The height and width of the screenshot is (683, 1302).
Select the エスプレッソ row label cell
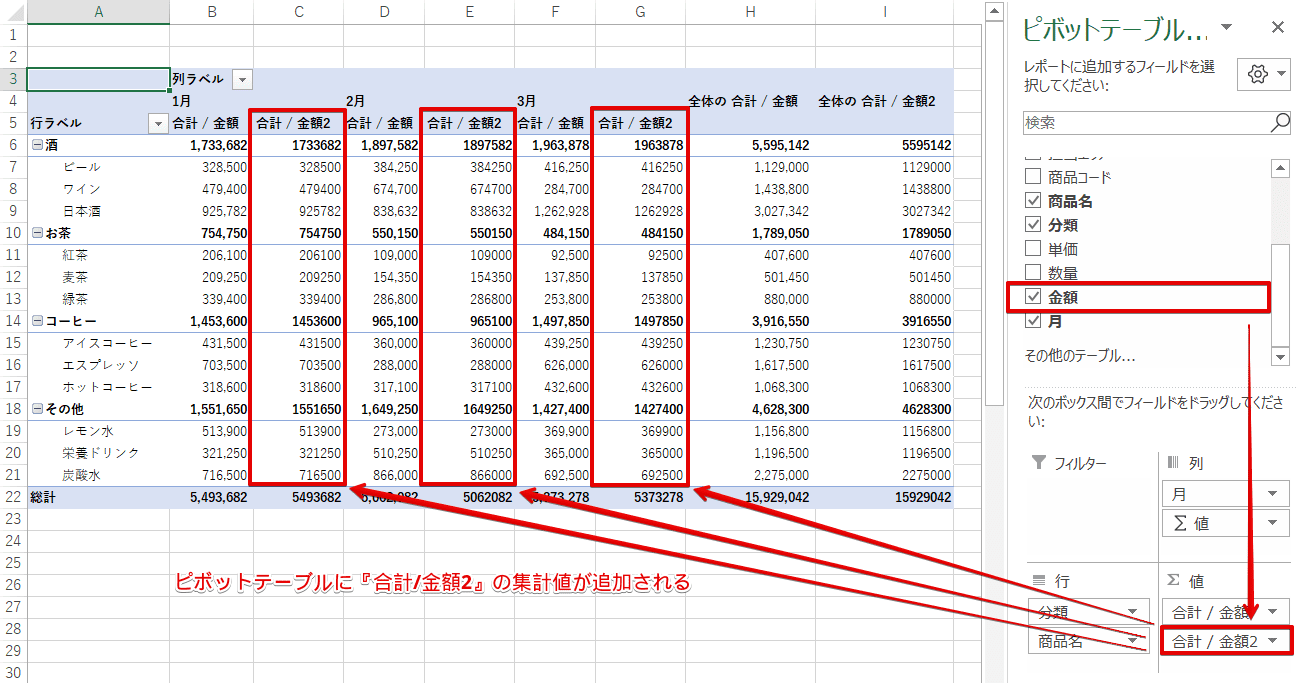[98, 365]
